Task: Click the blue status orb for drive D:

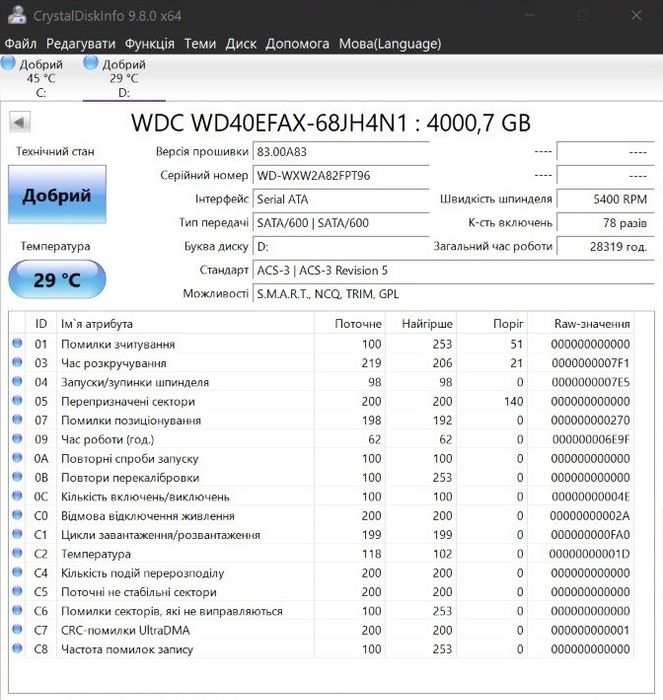Action: 91,63
